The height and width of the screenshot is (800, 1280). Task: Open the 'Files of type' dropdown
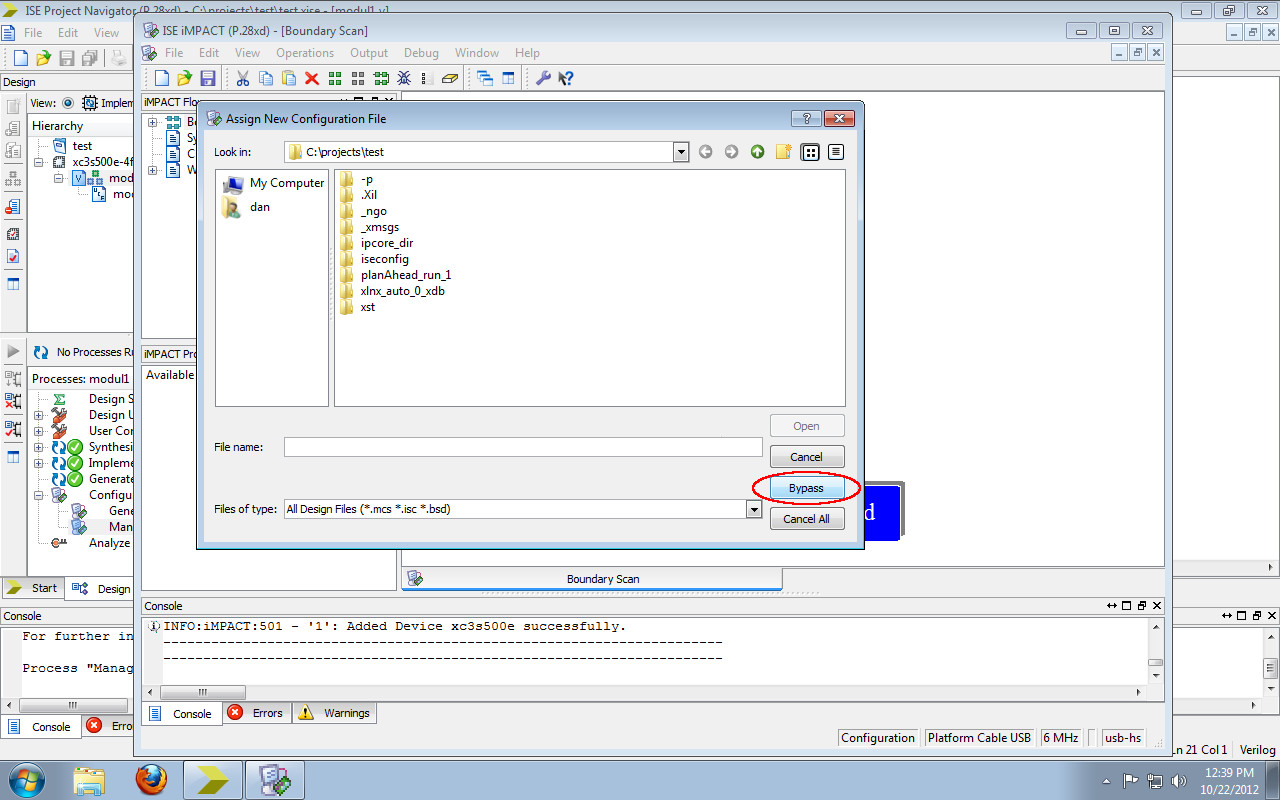(755, 509)
